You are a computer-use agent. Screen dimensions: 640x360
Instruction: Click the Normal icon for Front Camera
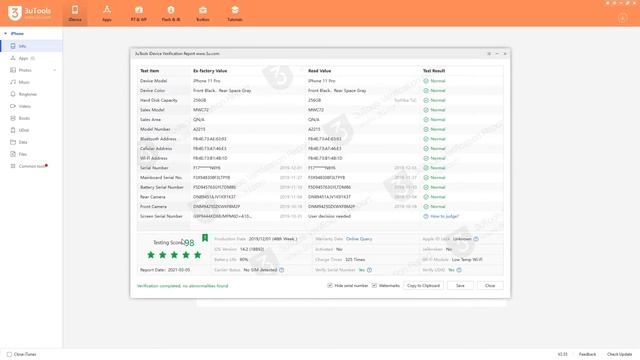(x=426, y=207)
